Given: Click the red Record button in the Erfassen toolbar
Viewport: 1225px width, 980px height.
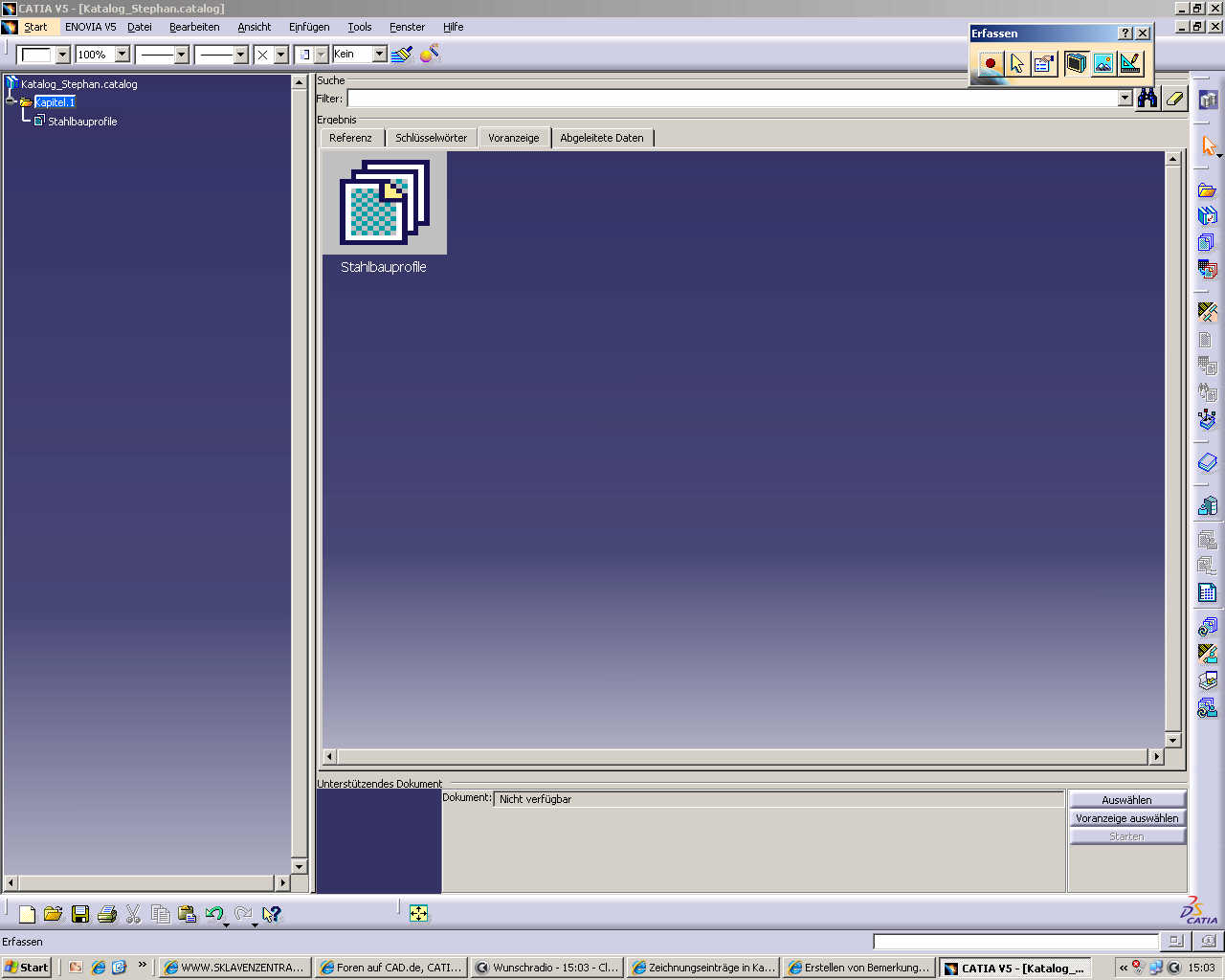Looking at the screenshot, I should click(991, 64).
